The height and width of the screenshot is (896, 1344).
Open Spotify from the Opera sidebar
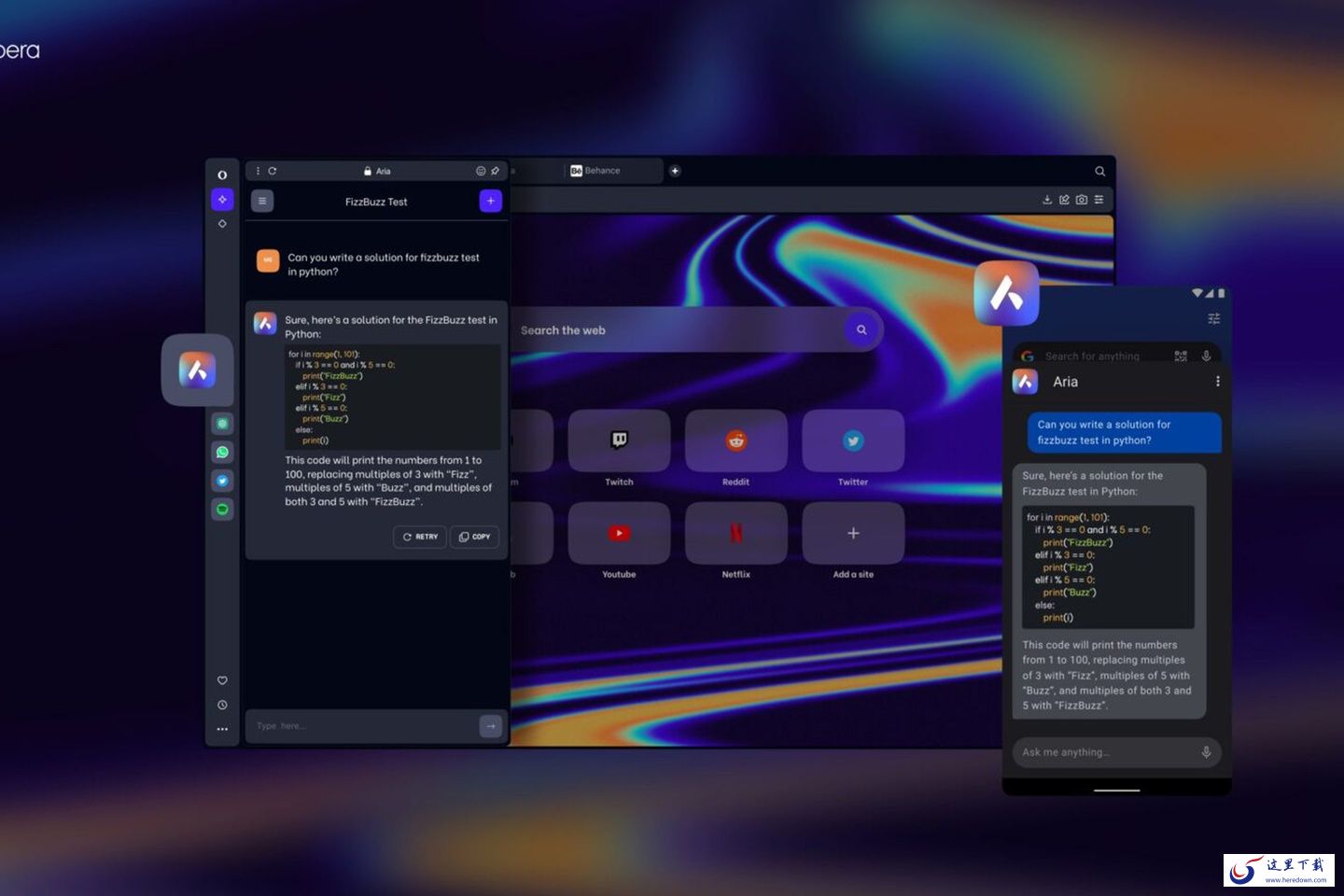coord(222,509)
